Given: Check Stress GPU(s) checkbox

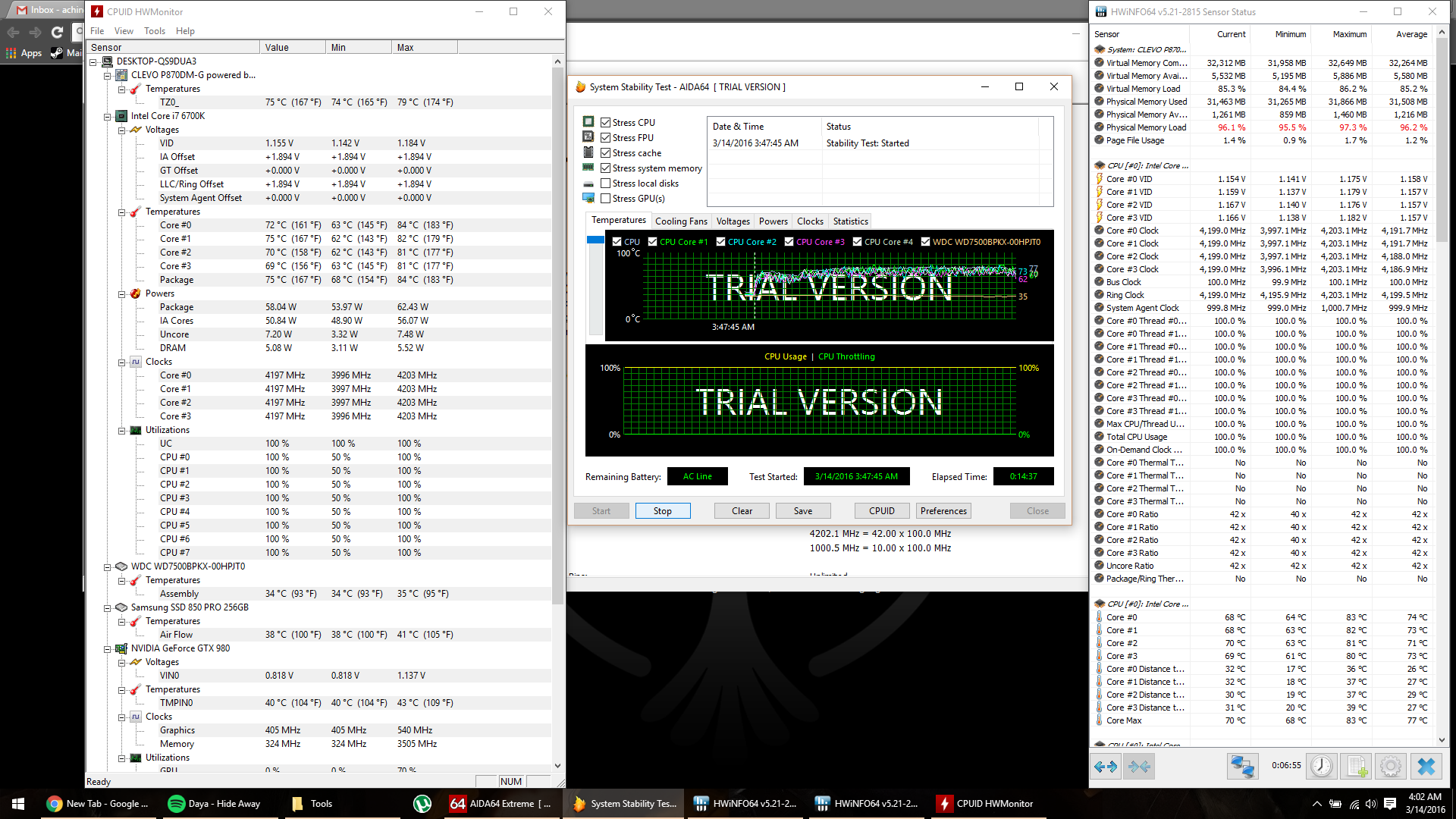Looking at the screenshot, I should coord(605,198).
